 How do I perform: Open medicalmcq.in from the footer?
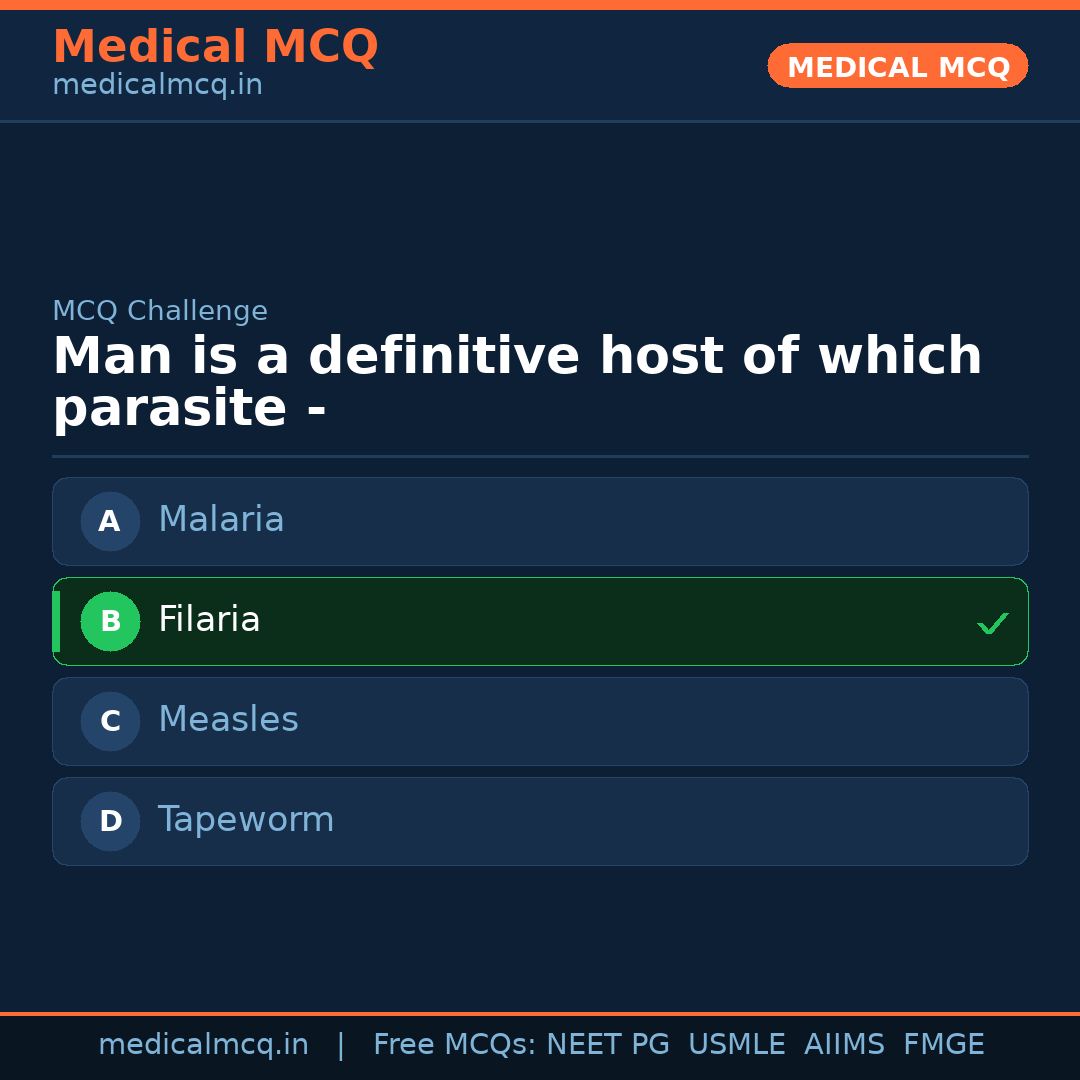pyautogui.click(x=204, y=1043)
